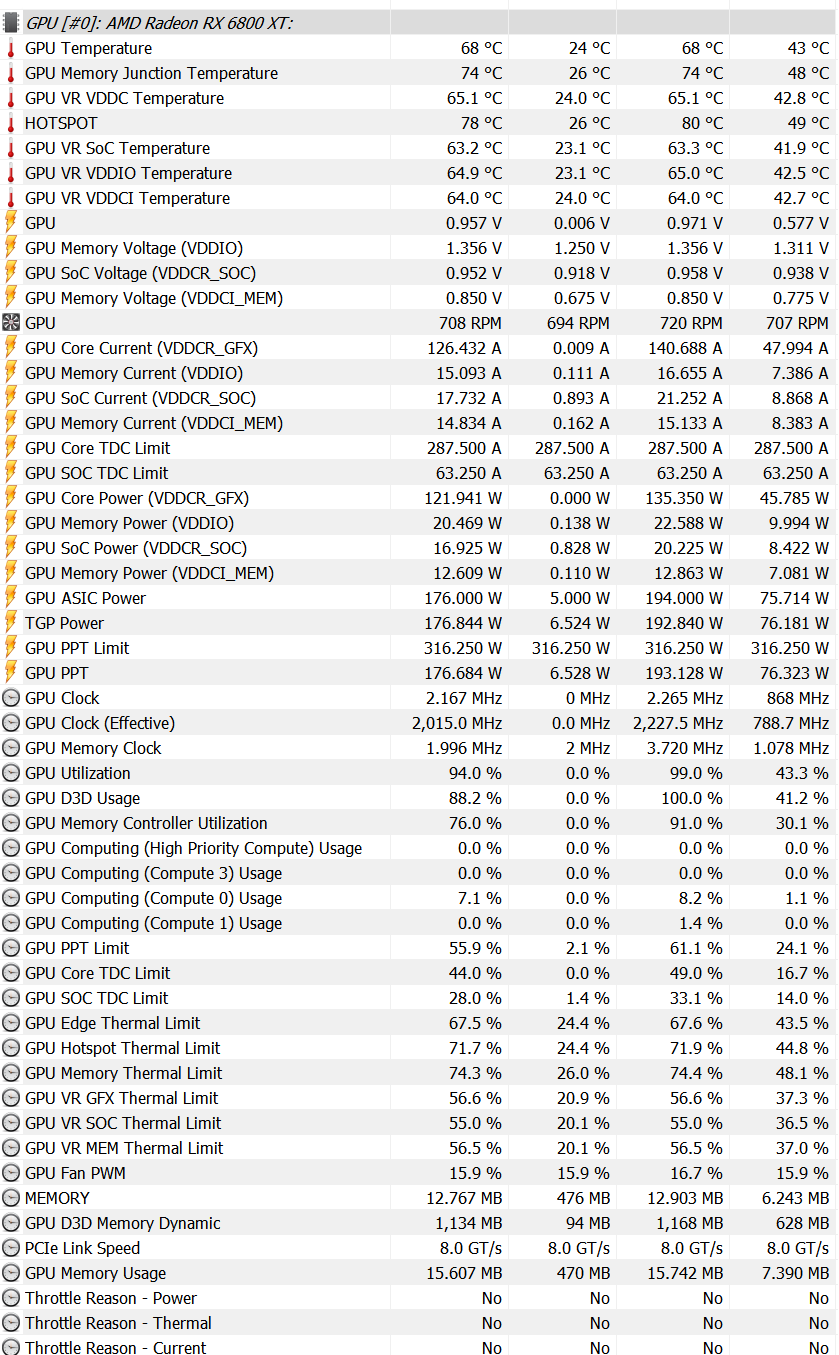Select the 'GPU SoC Current (VDDCR_SOC)' label

point(140,398)
